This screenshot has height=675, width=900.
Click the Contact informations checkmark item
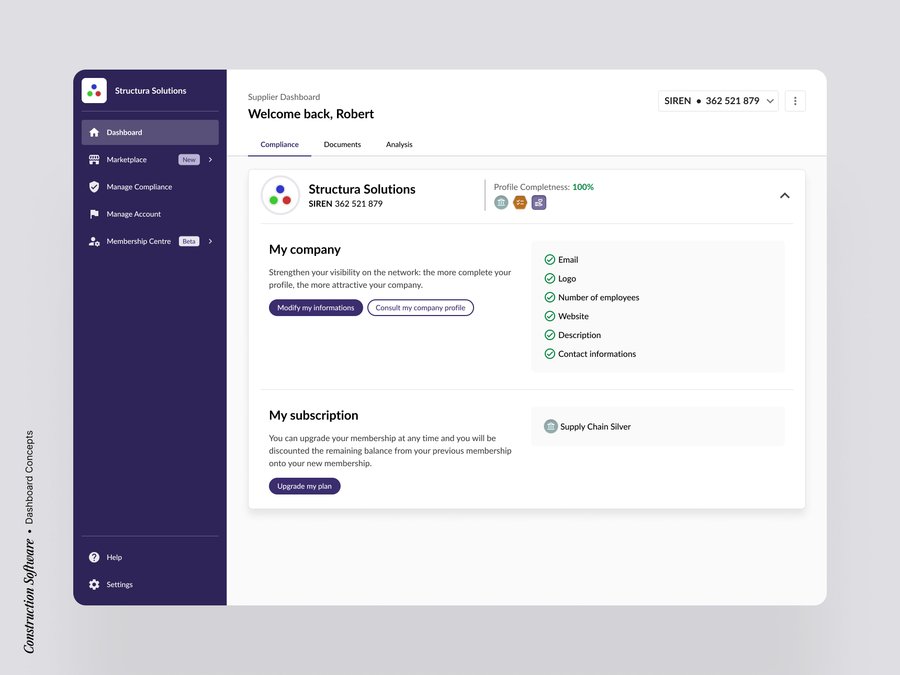coord(590,354)
